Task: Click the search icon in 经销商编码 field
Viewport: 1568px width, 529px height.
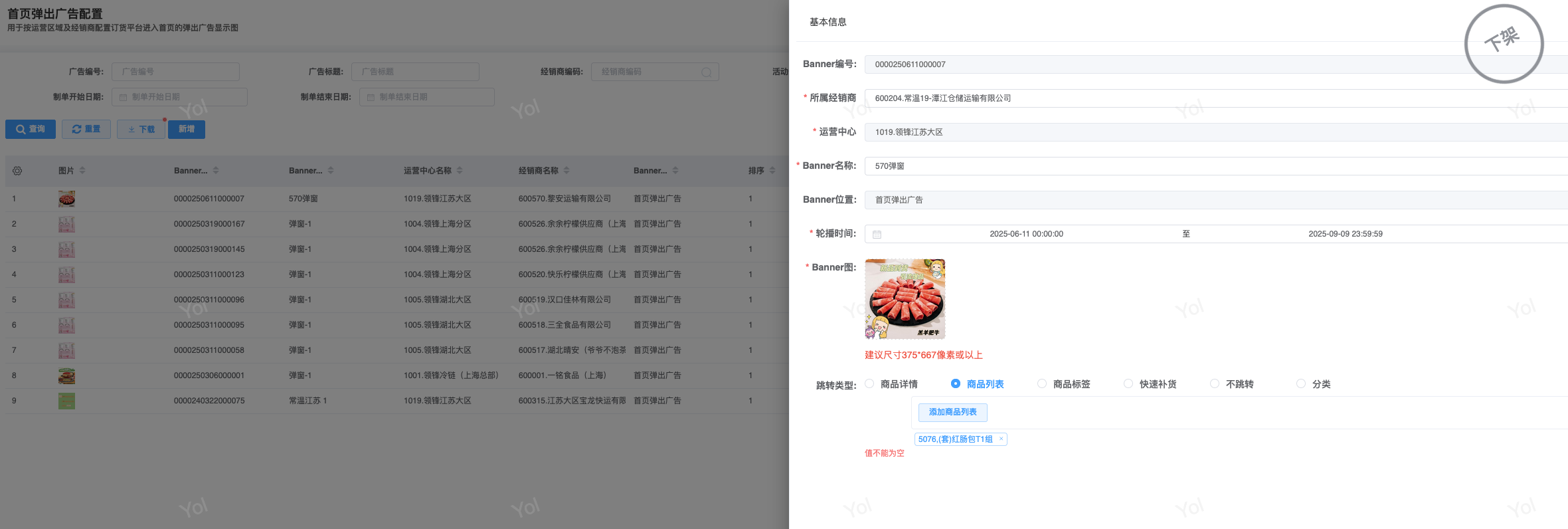Action: point(706,72)
